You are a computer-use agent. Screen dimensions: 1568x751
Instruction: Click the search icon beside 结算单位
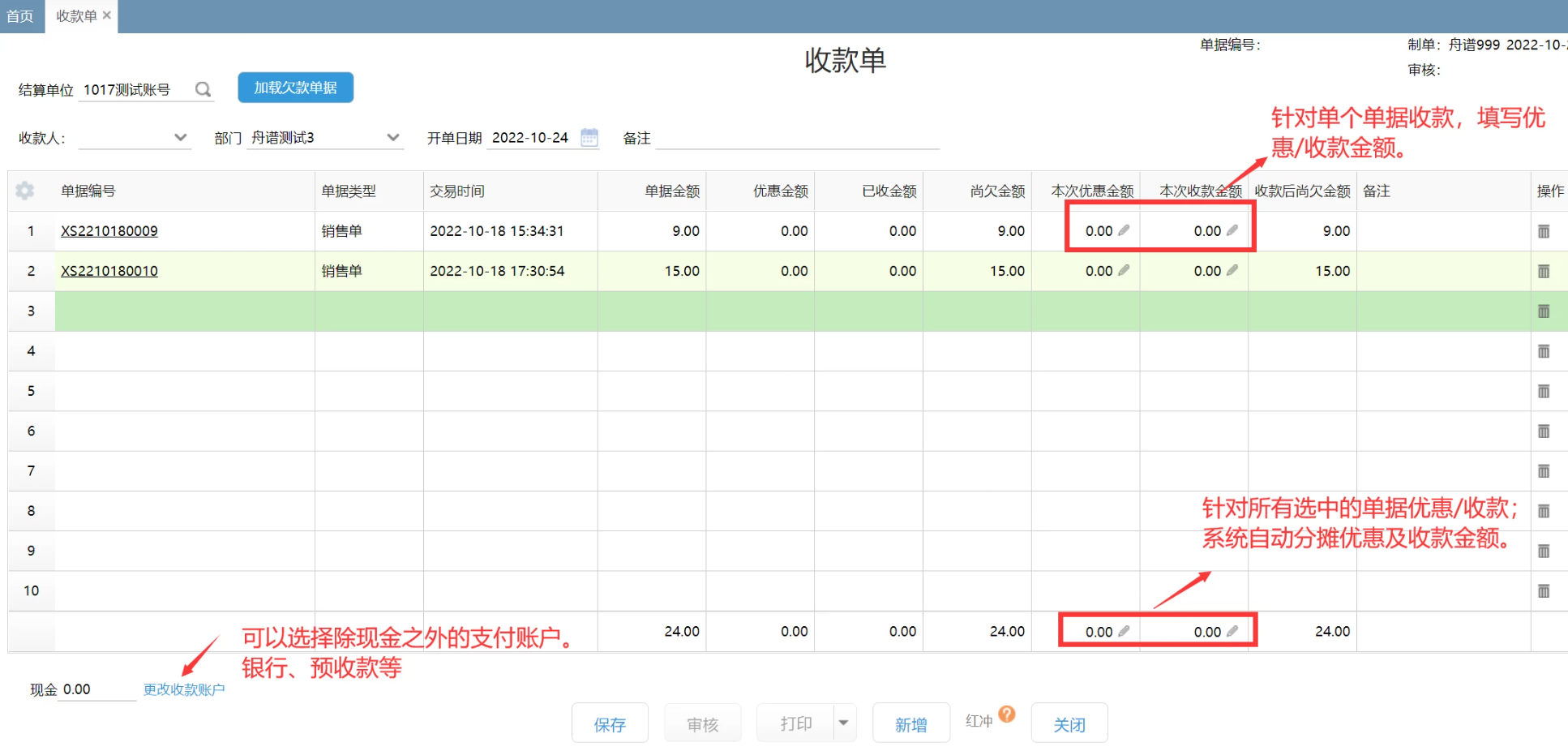coord(203,89)
